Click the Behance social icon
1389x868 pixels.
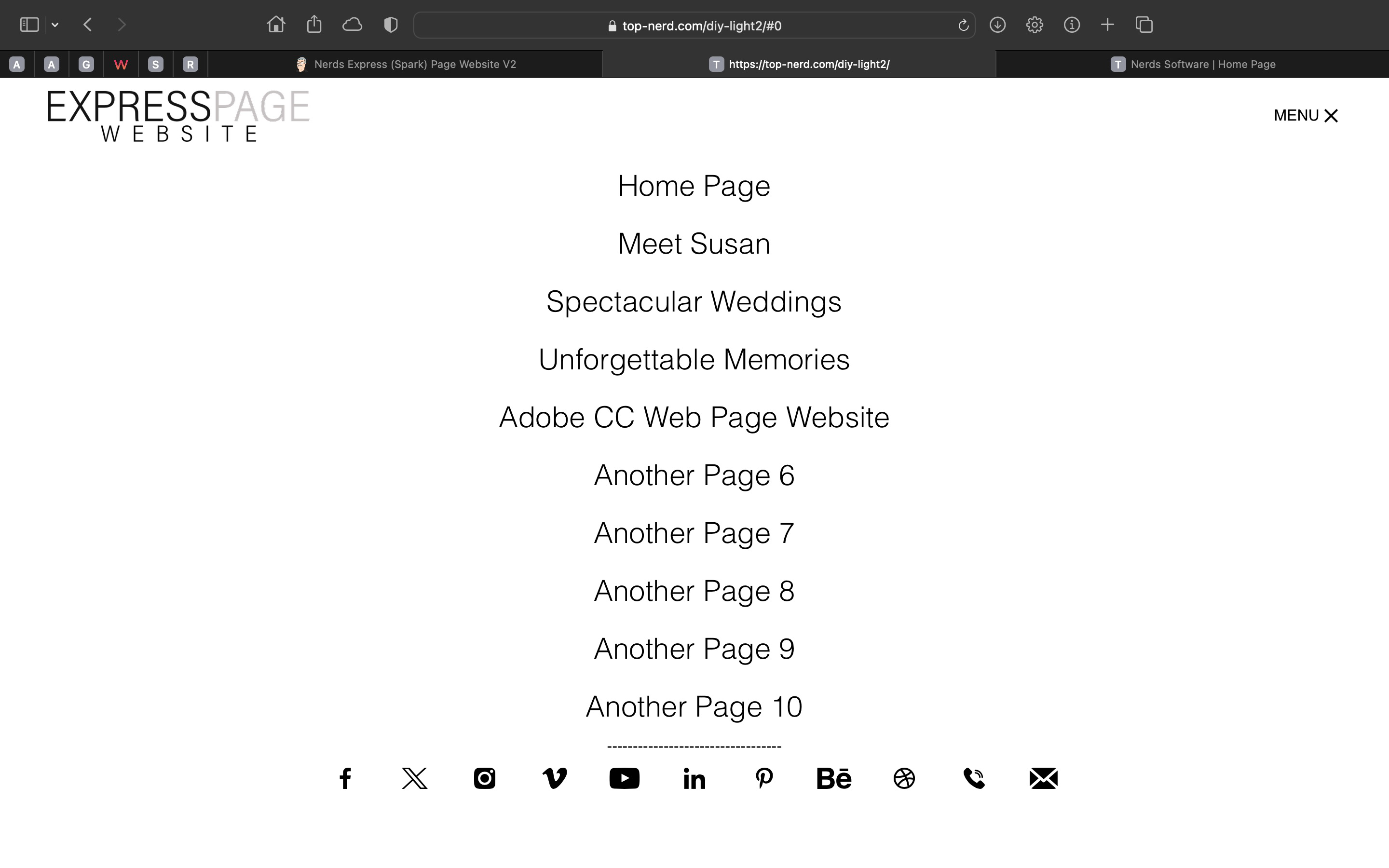834,778
